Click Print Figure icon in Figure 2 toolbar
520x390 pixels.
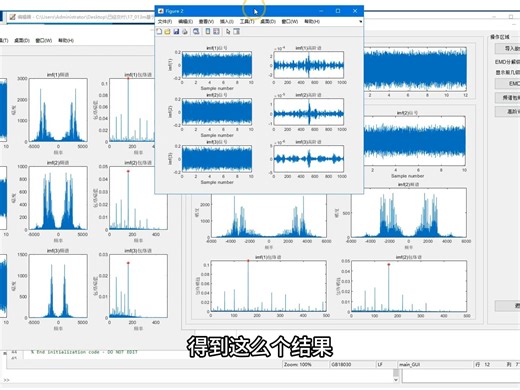pos(185,31)
